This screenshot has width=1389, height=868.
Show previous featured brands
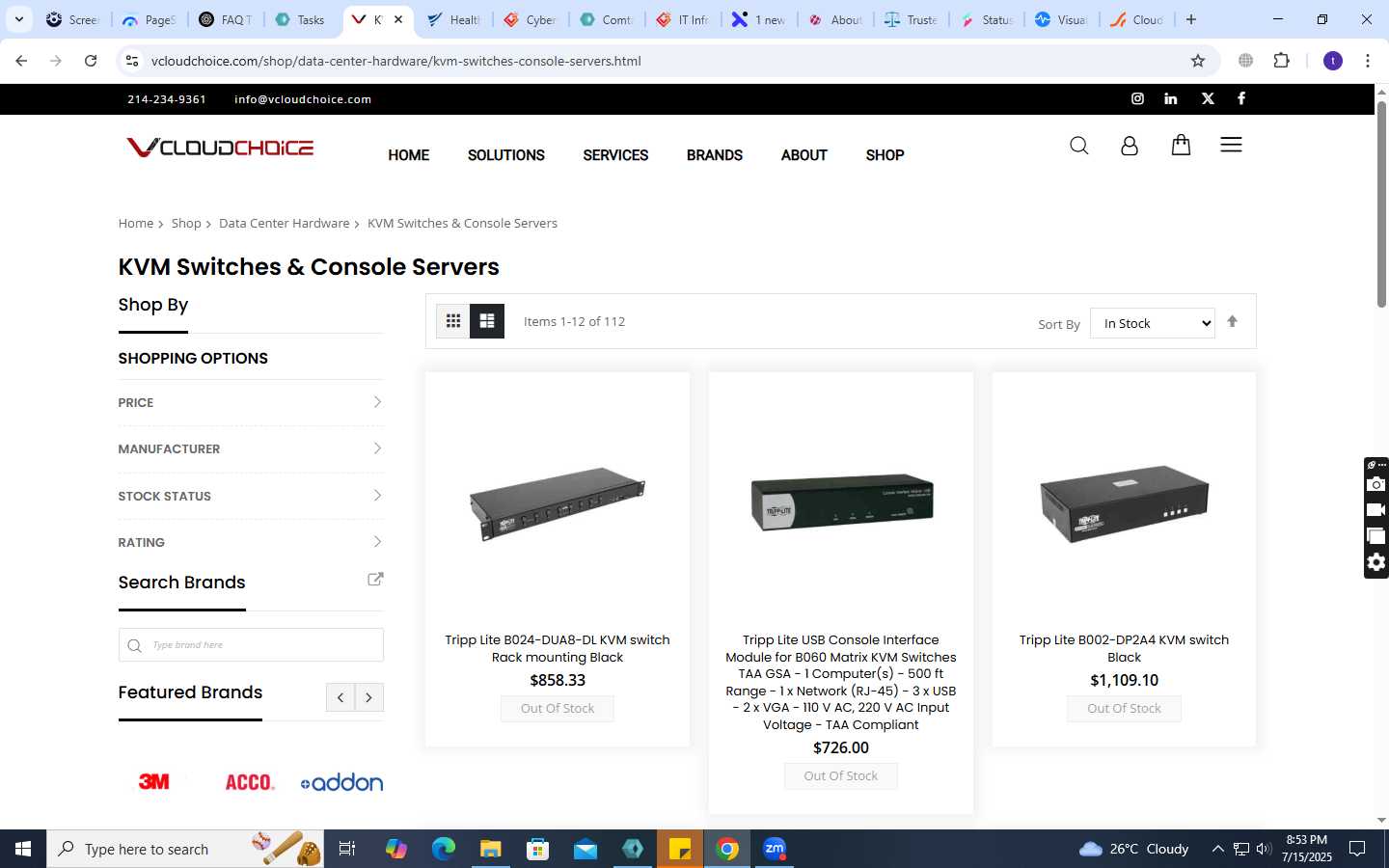tap(340, 697)
